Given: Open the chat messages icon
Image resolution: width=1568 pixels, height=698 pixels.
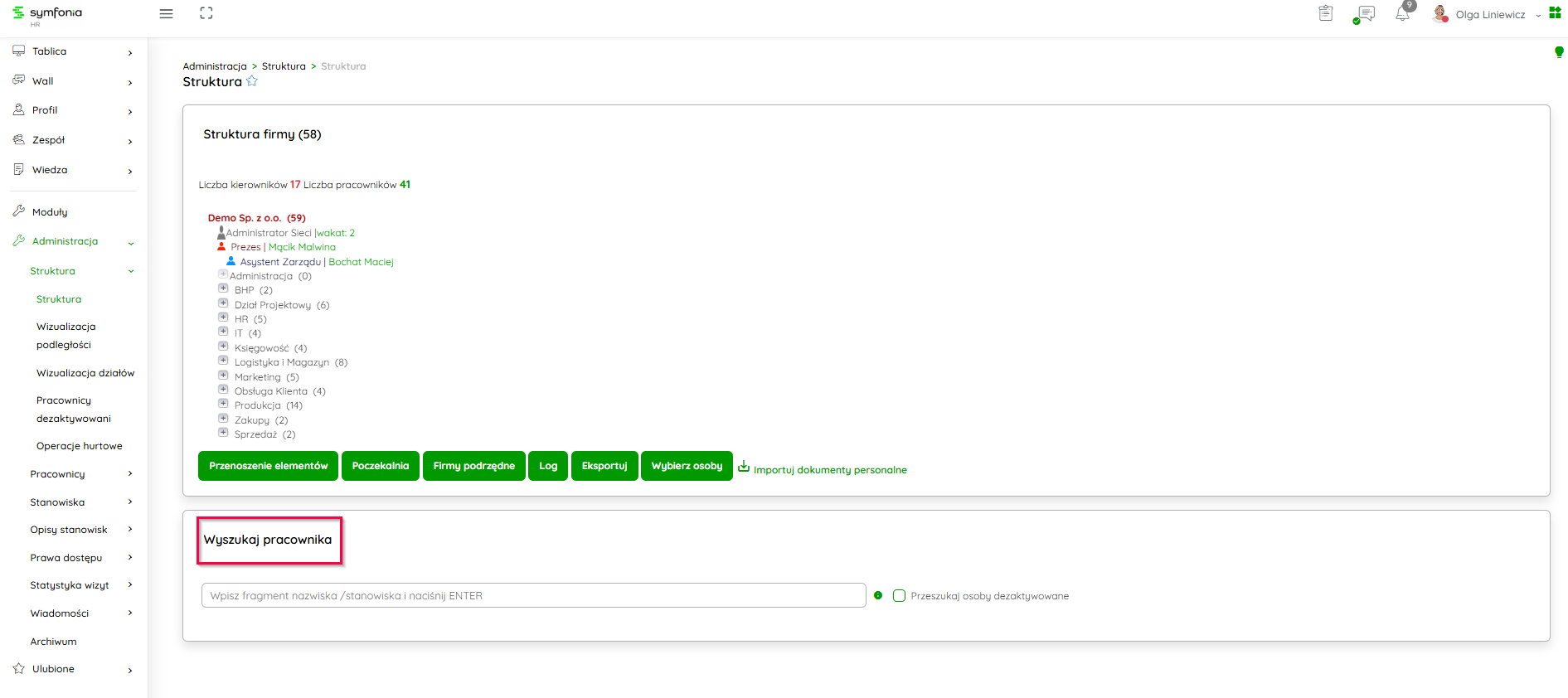Looking at the screenshot, I should (x=1364, y=14).
